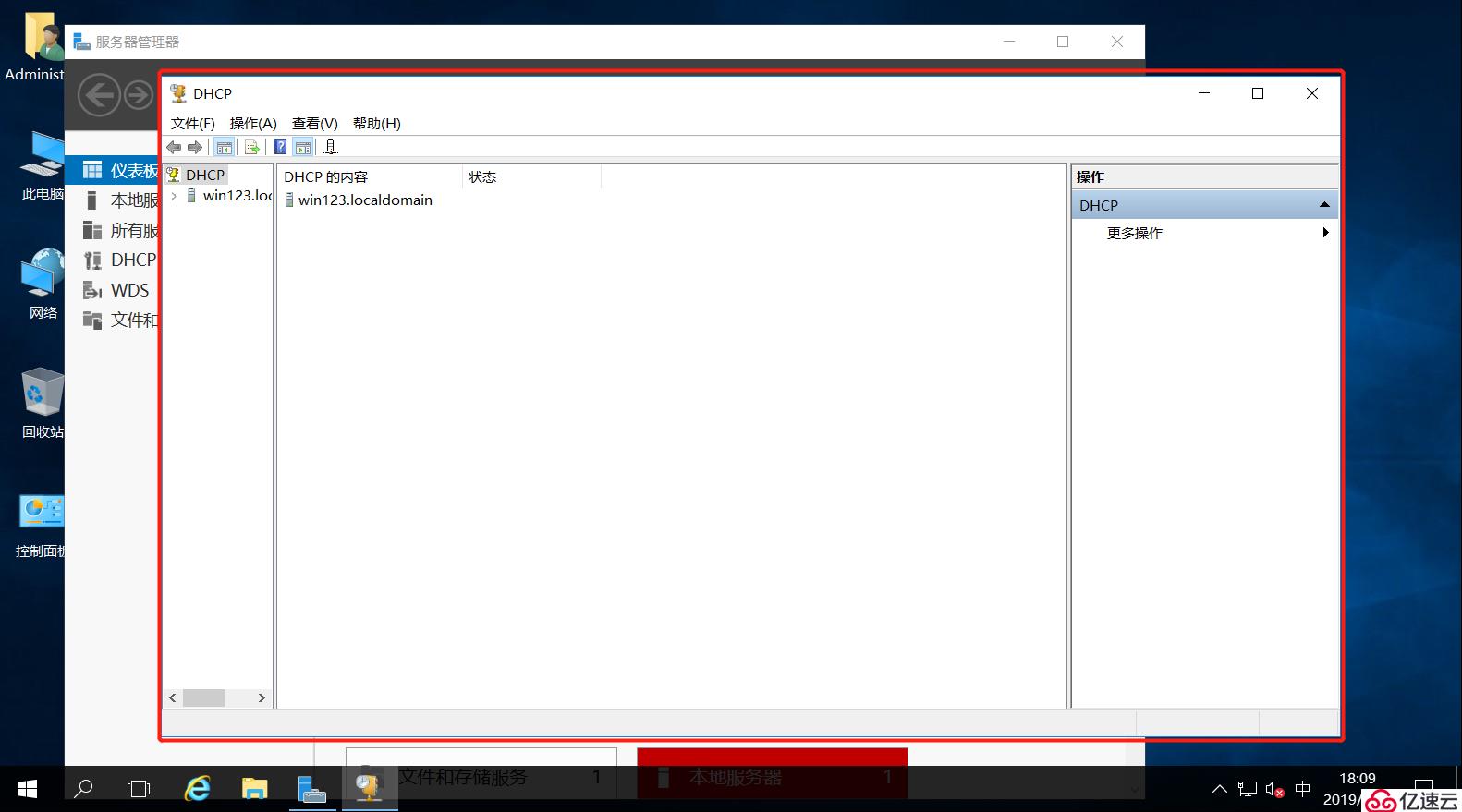Screen dimensions: 1462x812
Task: Click 更多操作 in Actions pane
Action: coord(1135,233)
